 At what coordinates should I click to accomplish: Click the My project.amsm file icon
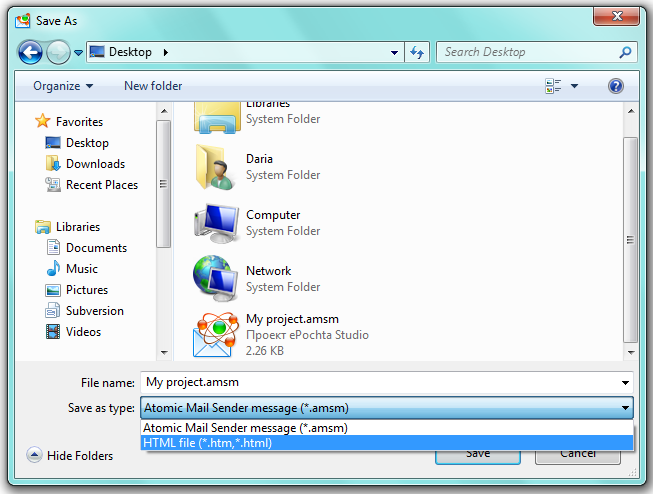coord(216,335)
